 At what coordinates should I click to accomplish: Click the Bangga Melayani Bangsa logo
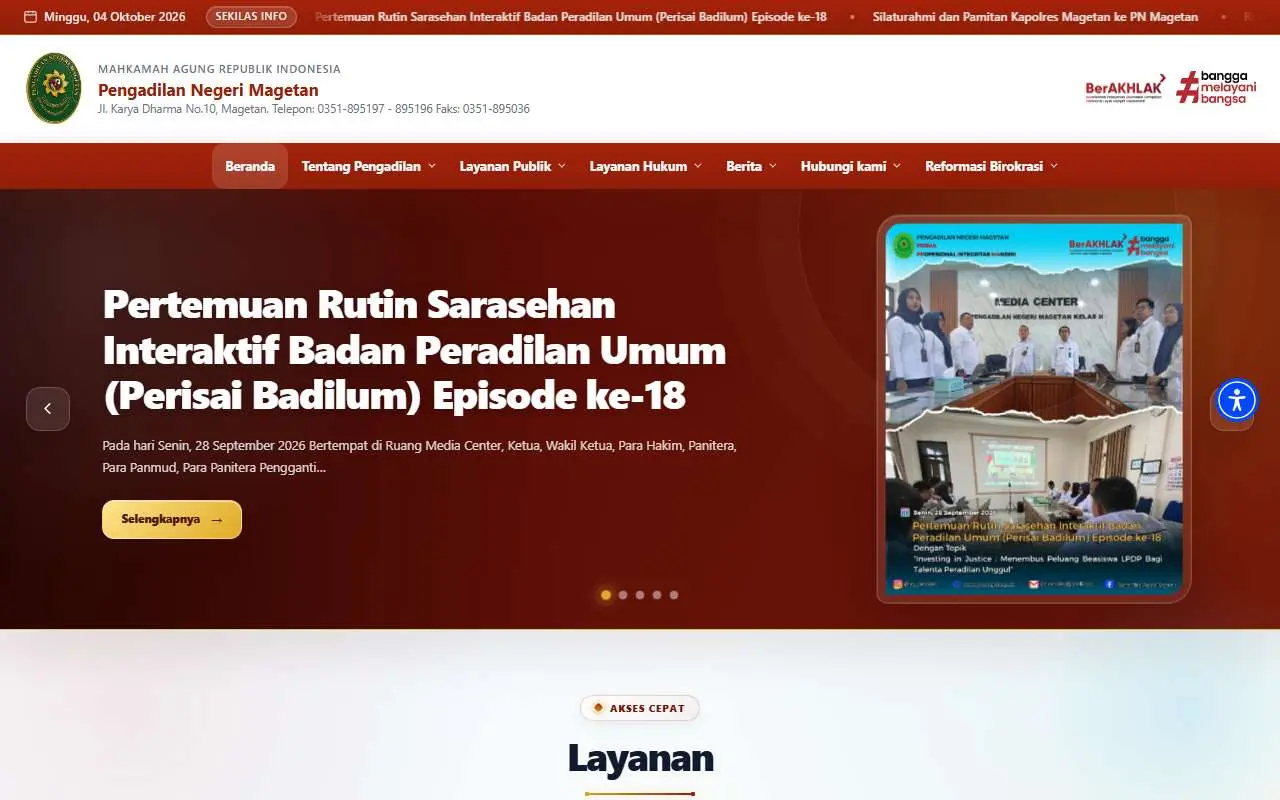(1216, 87)
